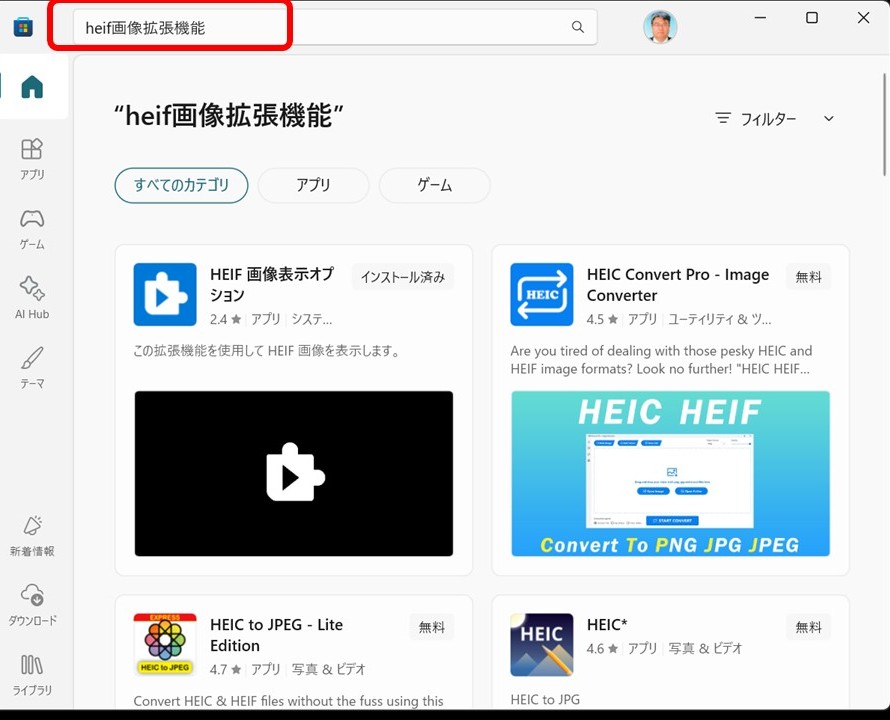This screenshot has width=890, height=720.
Task: Select the Games filter chip
Action: 434,185
